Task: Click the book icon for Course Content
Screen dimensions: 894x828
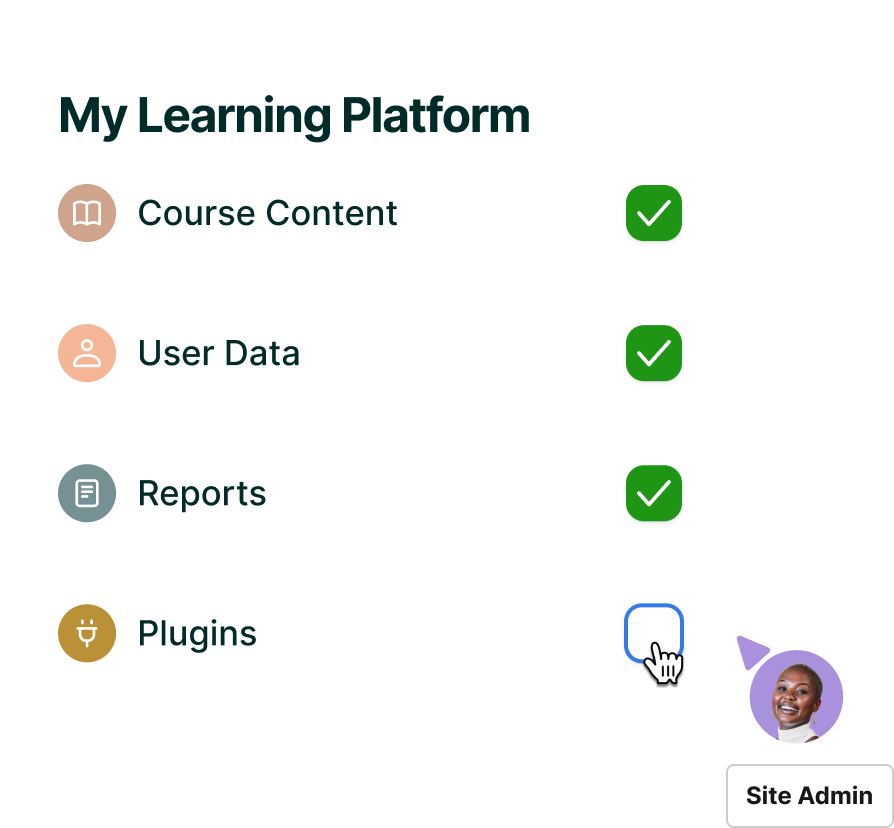Action: pyautogui.click(x=87, y=213)
